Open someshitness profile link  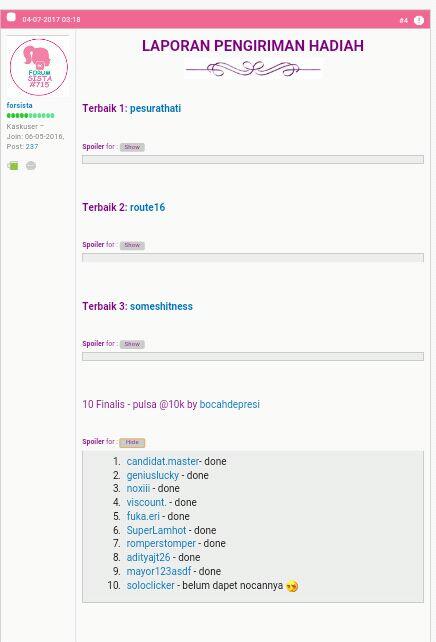161,306
